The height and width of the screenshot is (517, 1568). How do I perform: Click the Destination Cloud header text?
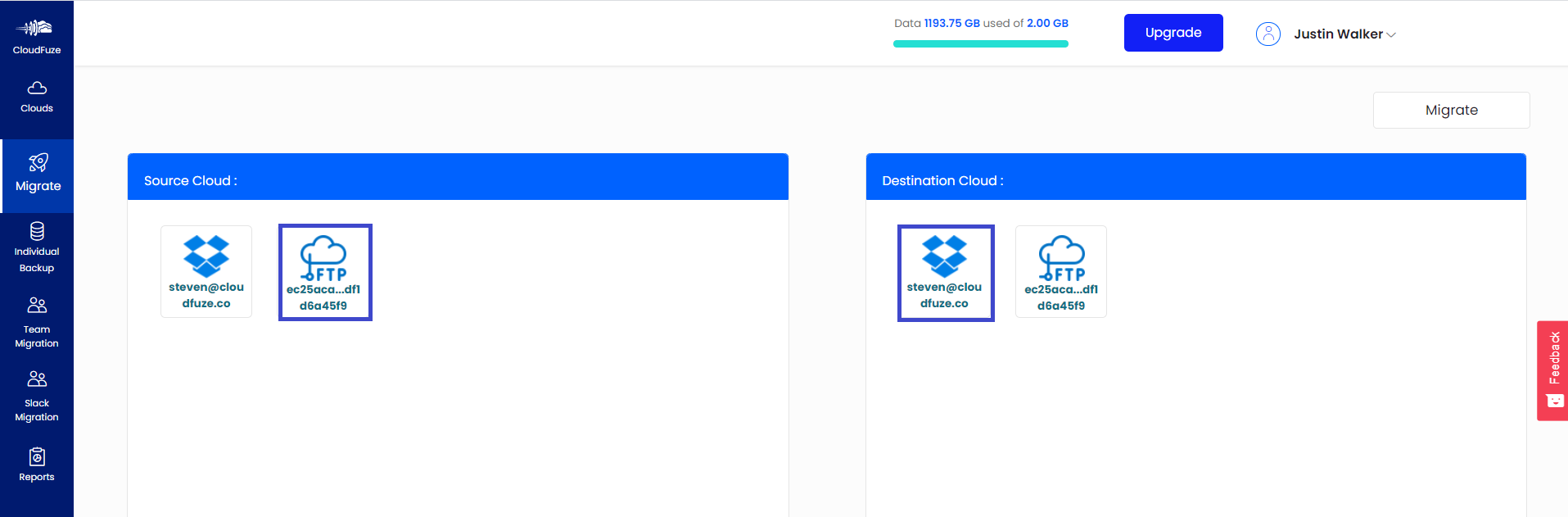pyautogui.click(x=942, y=180)
